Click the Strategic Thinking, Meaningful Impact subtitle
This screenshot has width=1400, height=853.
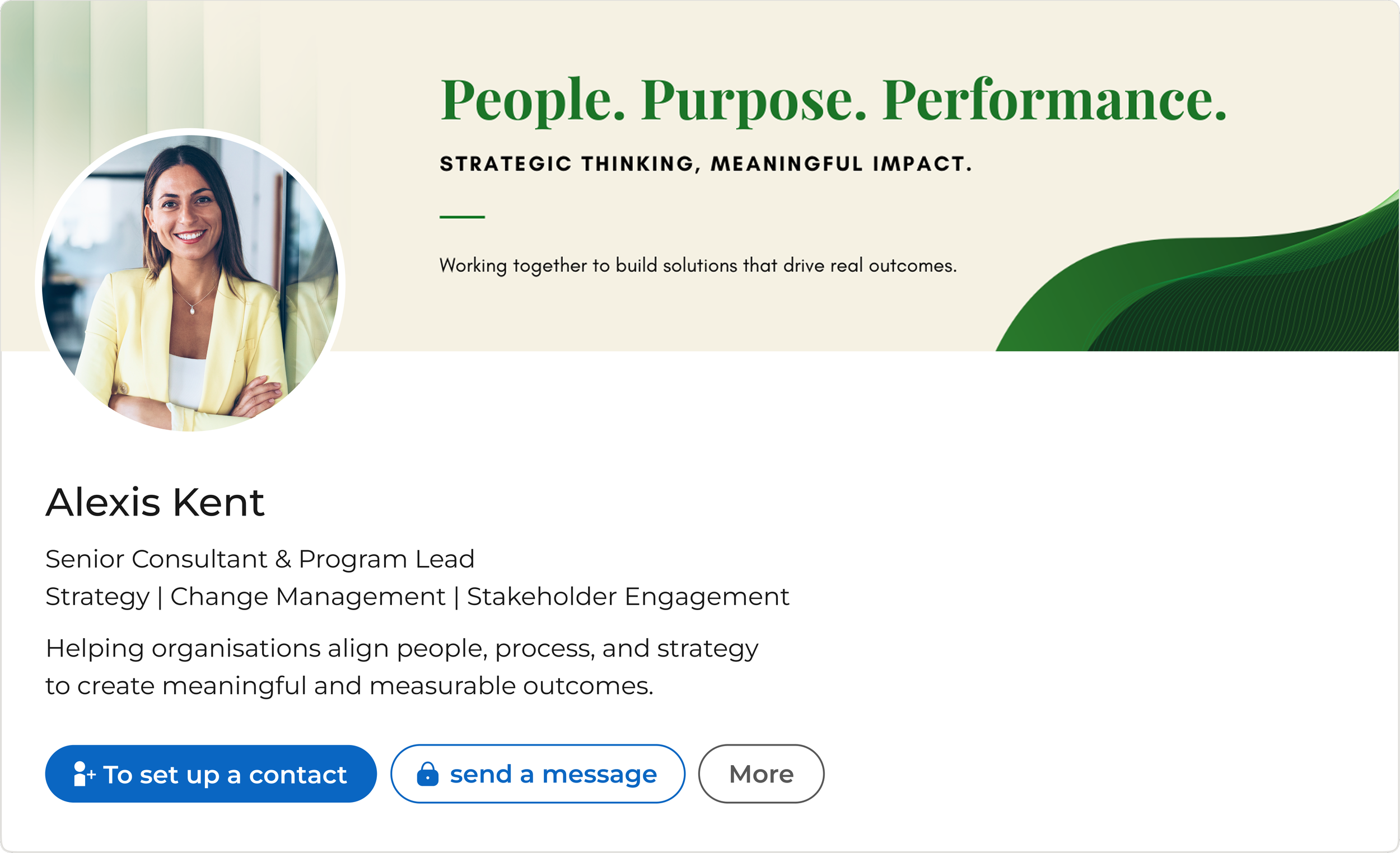pos(706,164)
